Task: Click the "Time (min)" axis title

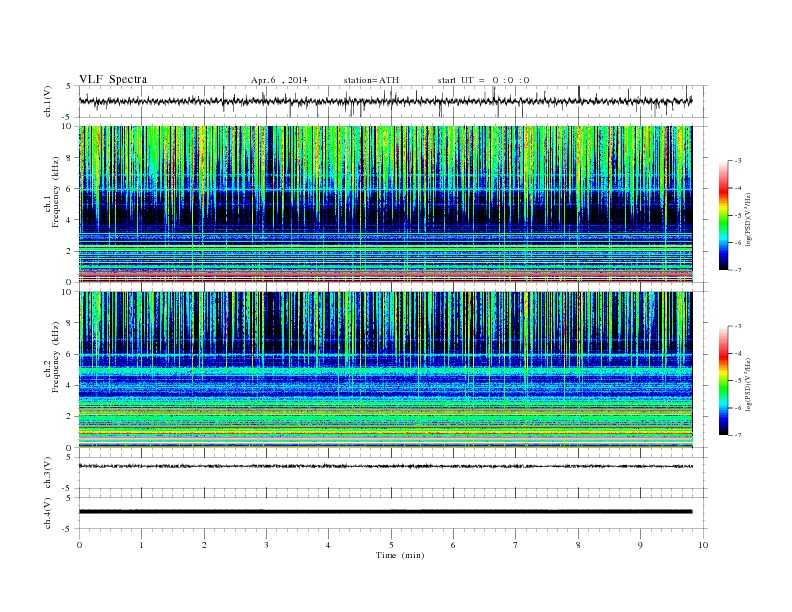Action: pos(400,555)
